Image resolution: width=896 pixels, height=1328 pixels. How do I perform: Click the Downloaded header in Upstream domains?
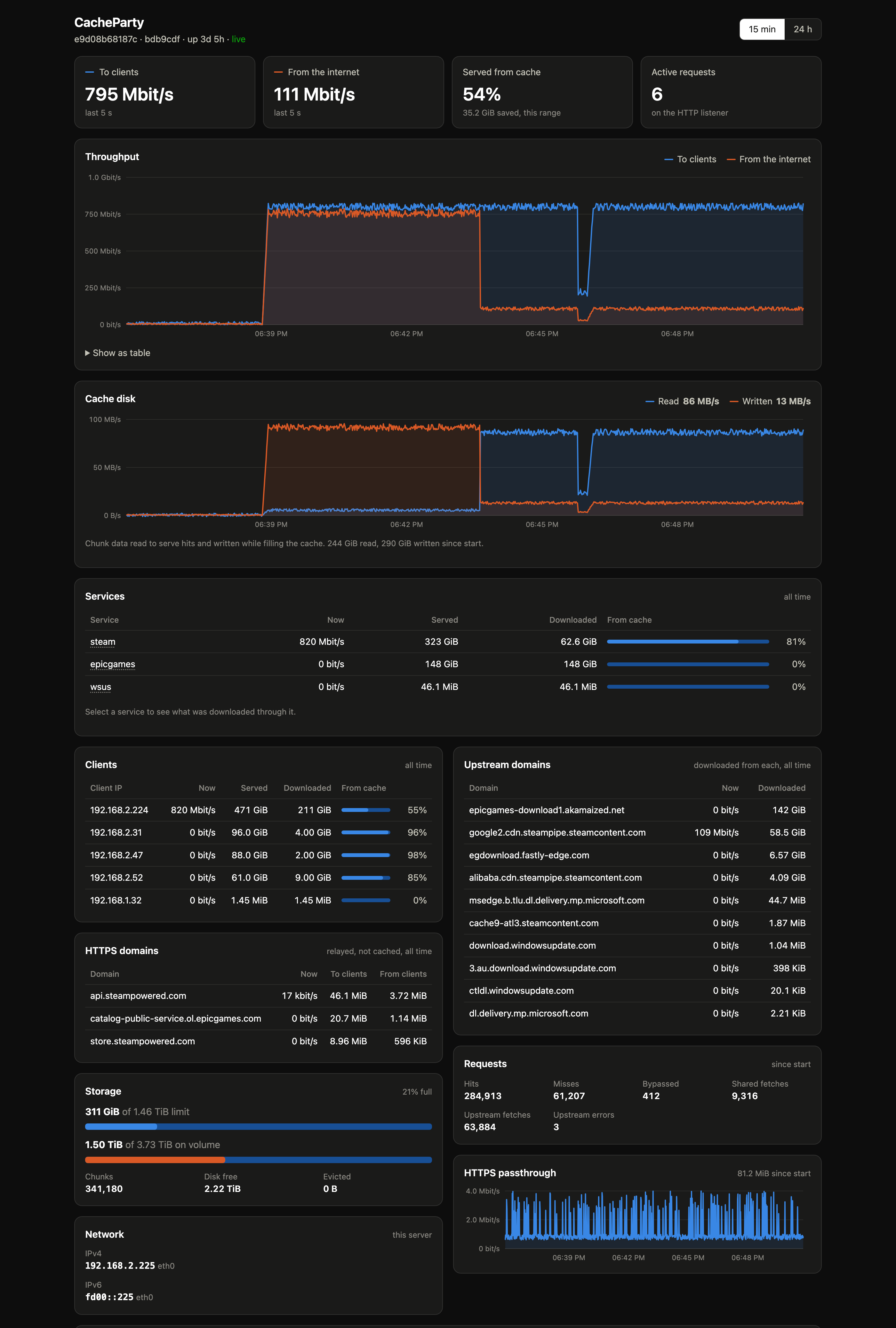(x=781, y=788)
